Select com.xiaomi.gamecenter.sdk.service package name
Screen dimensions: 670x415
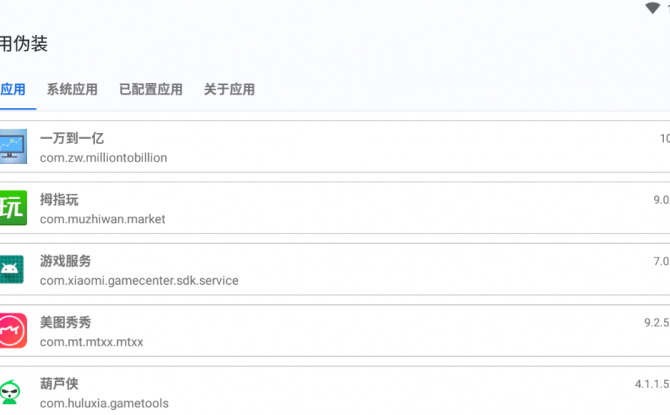(x=139, y=281)
